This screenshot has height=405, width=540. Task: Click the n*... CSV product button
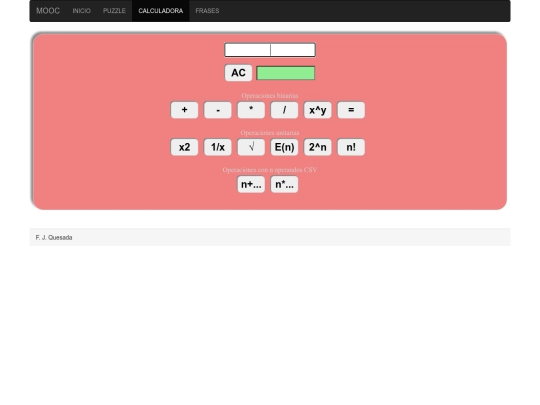284,185
